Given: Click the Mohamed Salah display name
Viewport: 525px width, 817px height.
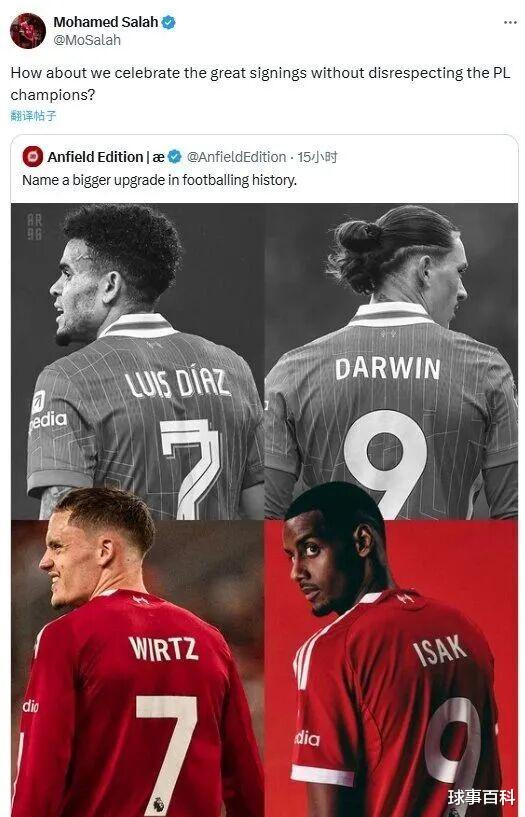Looking at the screenshot, I should [x=106, y=22].
